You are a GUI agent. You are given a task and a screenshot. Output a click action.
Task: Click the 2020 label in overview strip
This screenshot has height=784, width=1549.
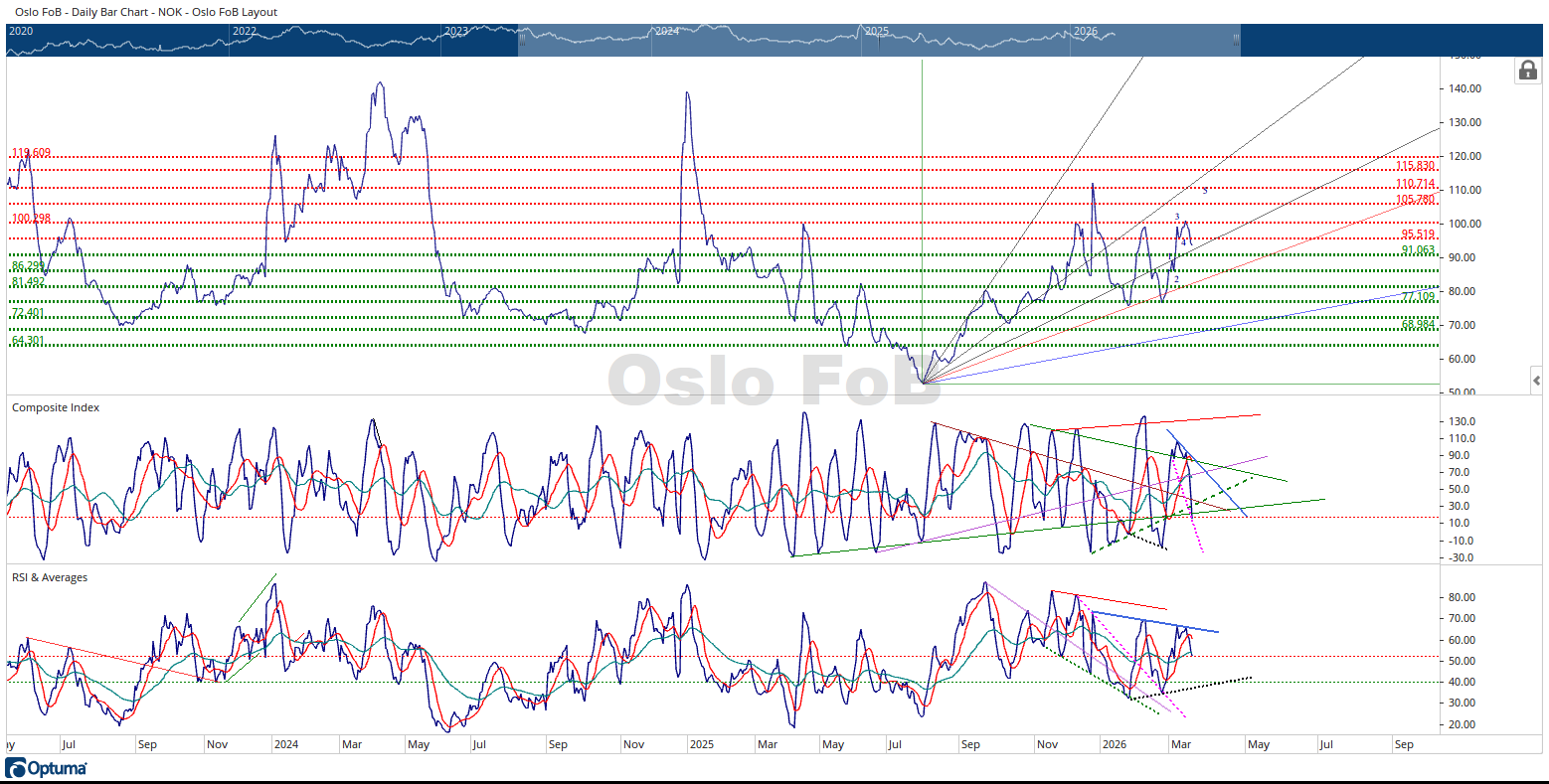coord(21,31)
